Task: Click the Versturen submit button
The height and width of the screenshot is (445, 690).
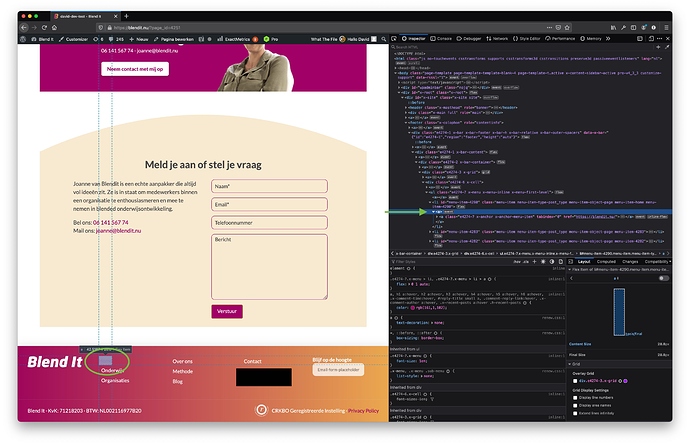Action: click(227, 311)
